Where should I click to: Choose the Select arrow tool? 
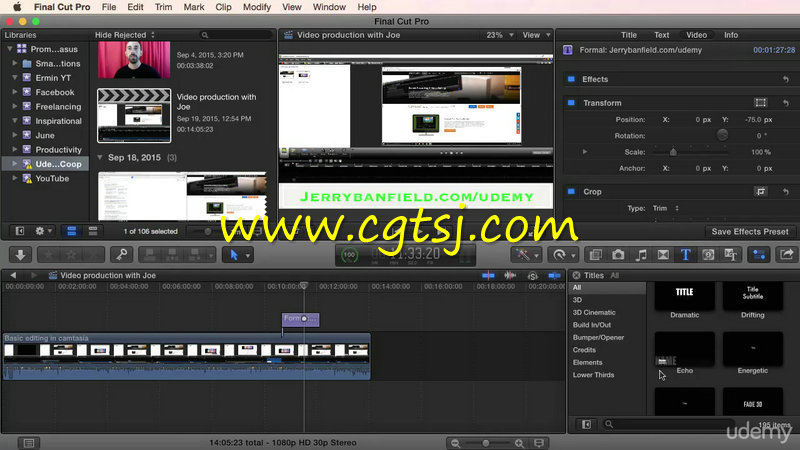point(234,255)
